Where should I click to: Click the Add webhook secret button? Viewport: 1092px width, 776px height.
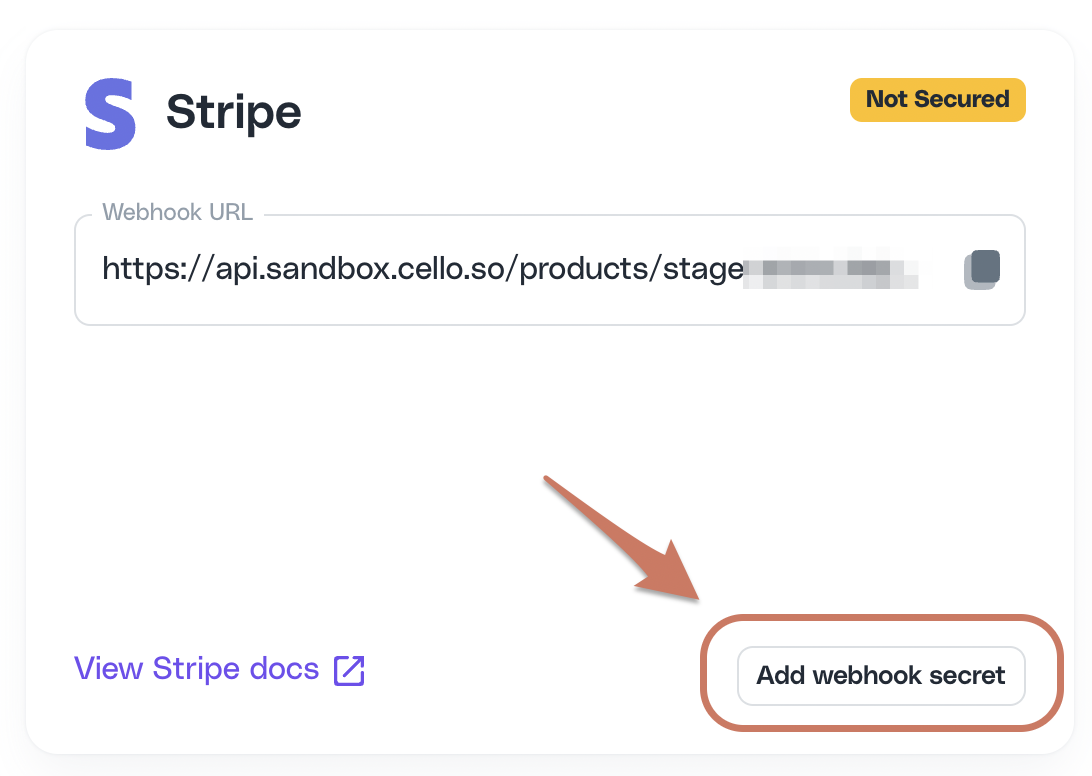881,676
